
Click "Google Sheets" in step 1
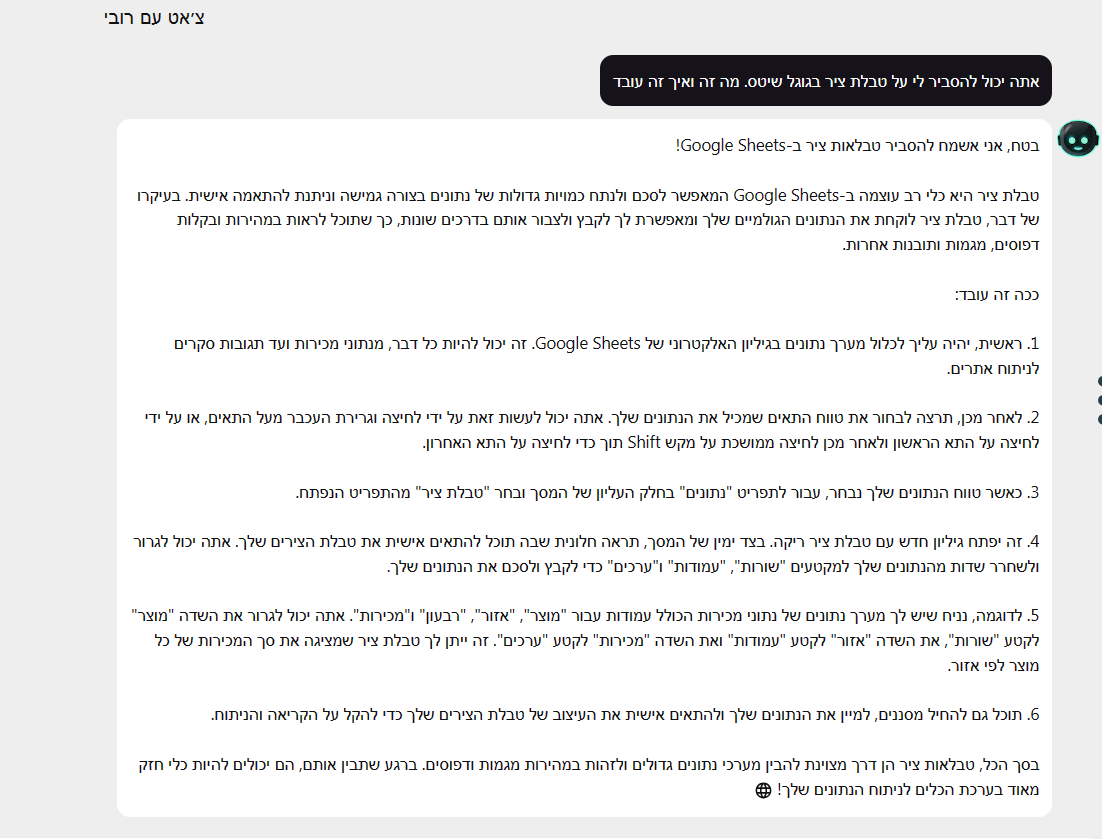coord(590,344)
